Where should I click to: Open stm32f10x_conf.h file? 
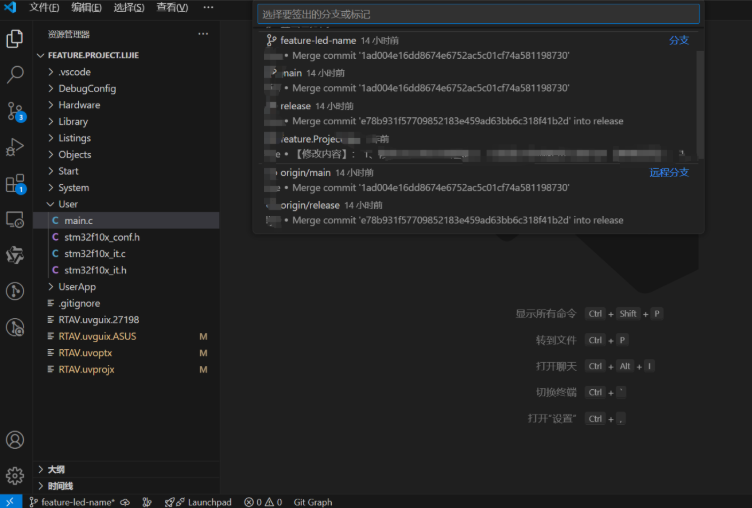[126, 237]
